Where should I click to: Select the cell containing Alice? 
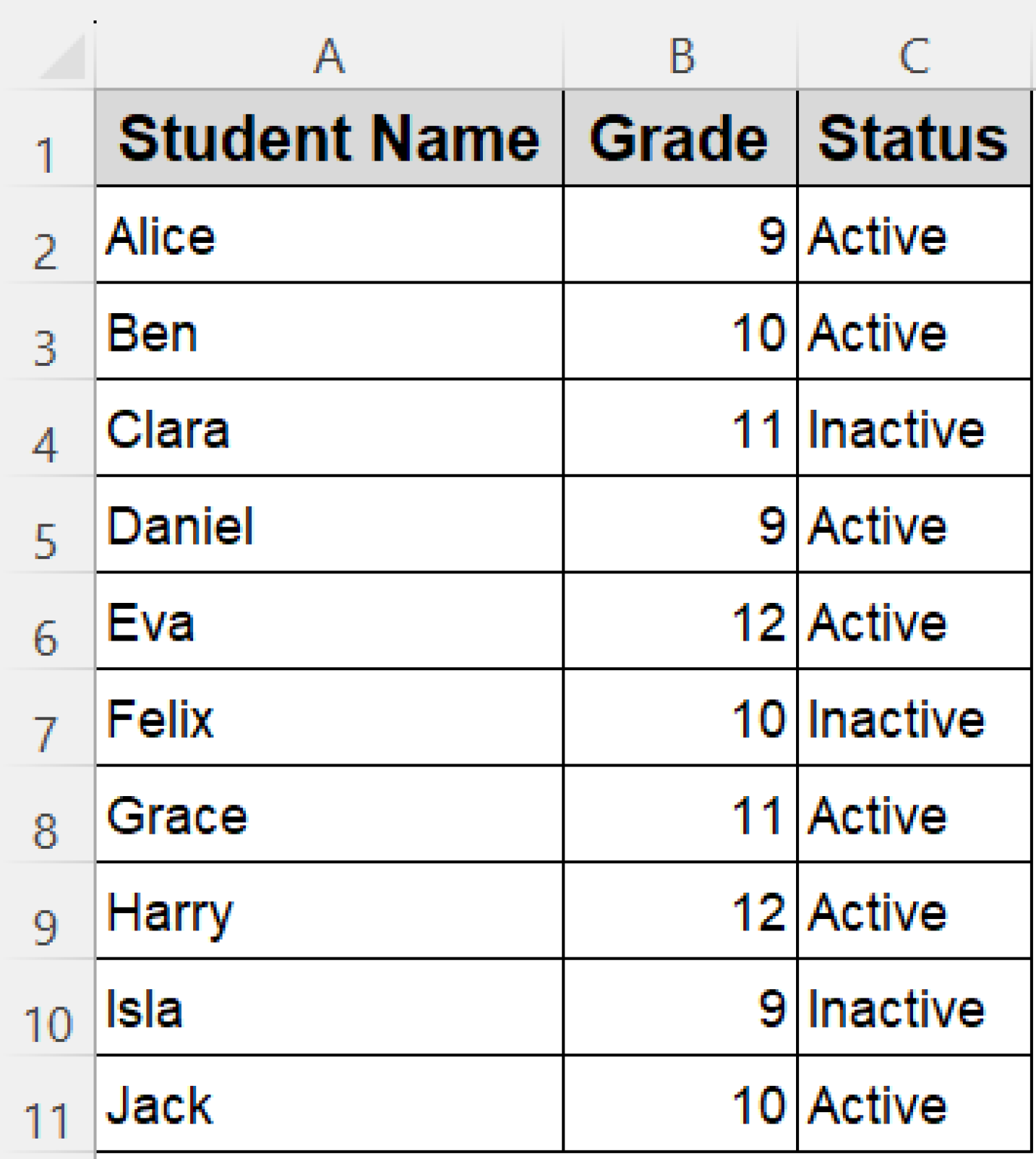pos(329,236)
